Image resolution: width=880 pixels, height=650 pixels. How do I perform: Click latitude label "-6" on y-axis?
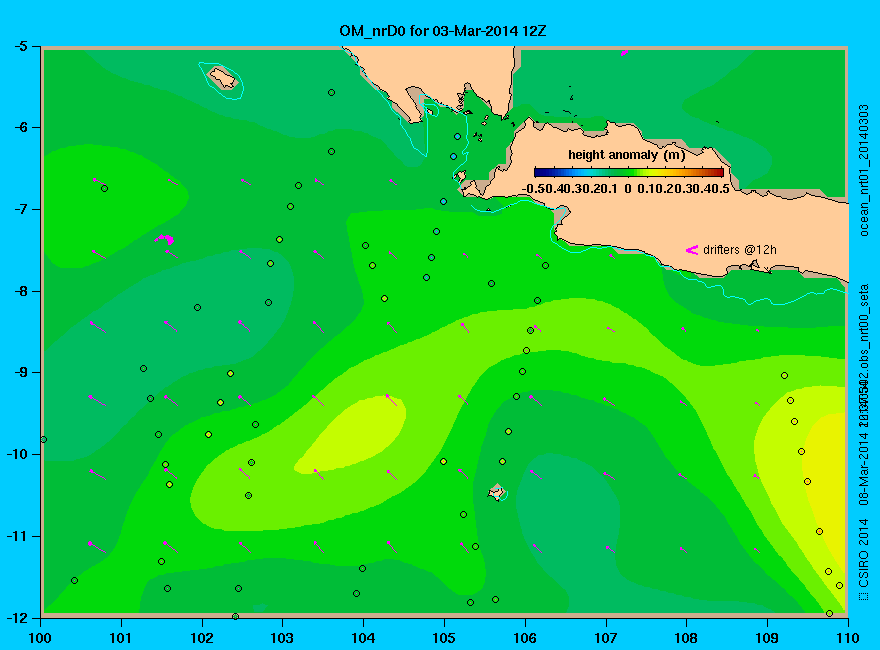(x=20, y=127)
